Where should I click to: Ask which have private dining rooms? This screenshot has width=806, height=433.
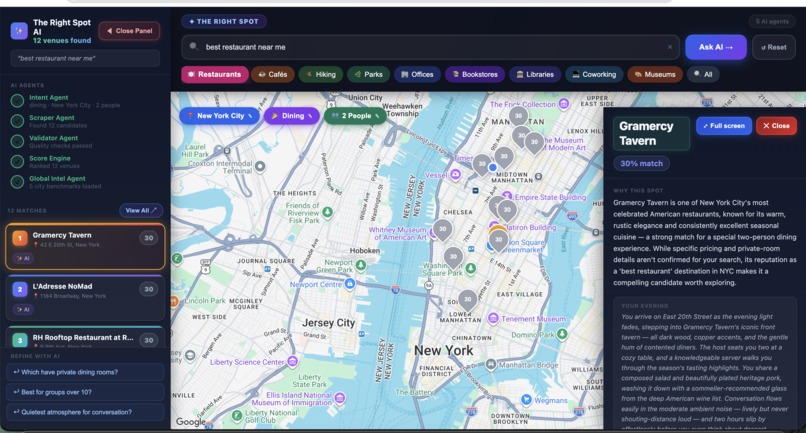pos(85,372)
